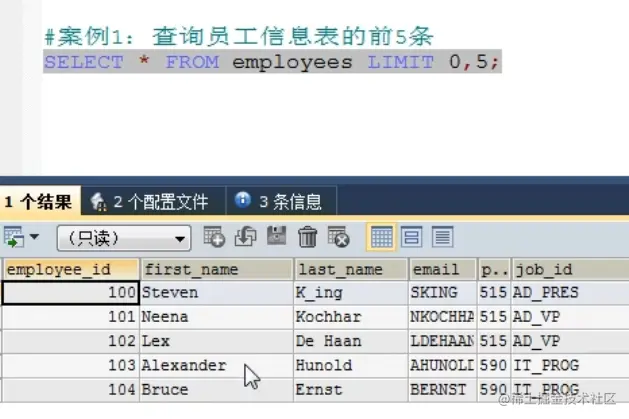This screenshot has height=419, width=629.
Task: Click the delete row trash icon
Action: click(307, 237)
